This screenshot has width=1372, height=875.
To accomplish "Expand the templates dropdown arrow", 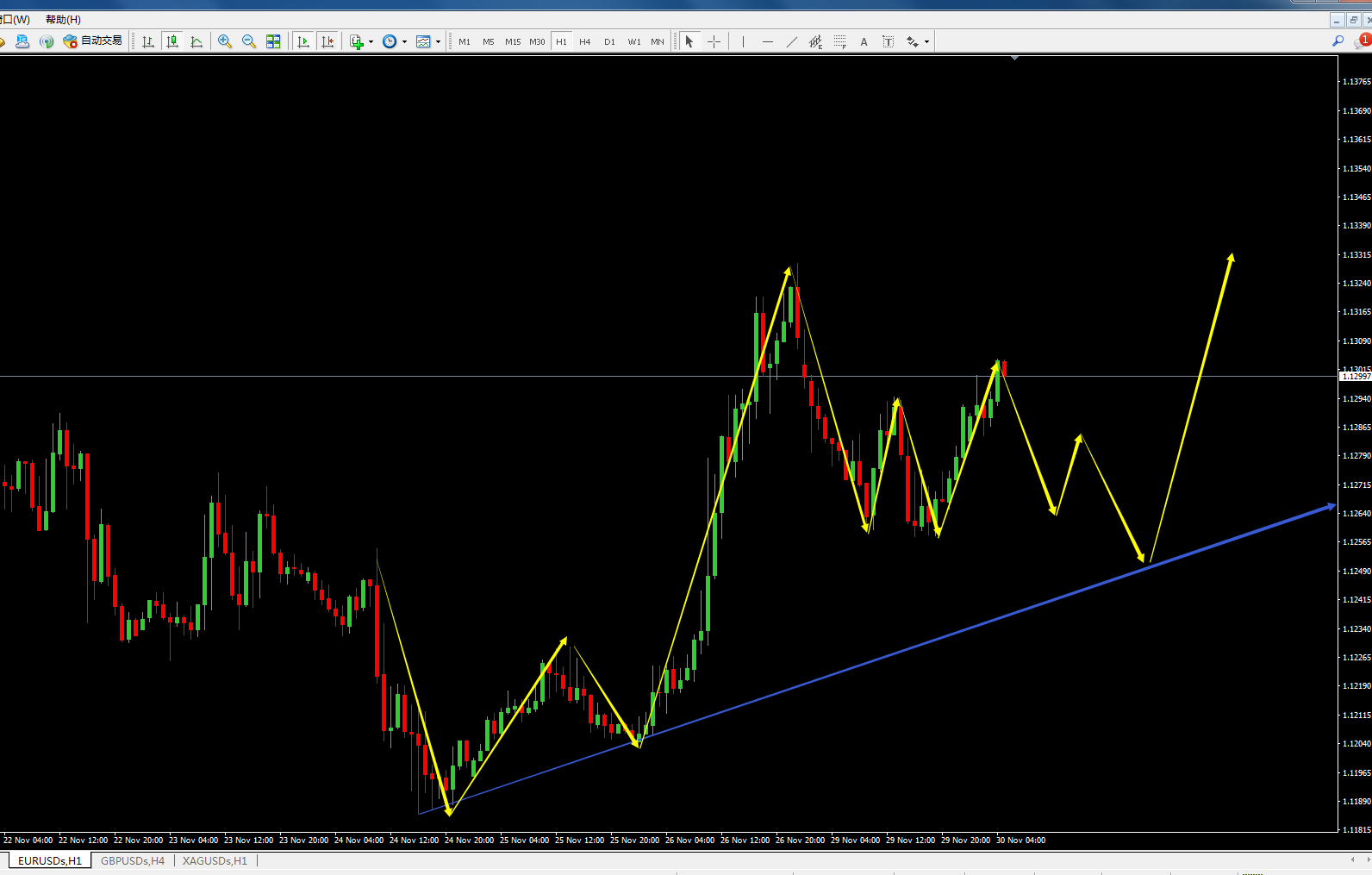I will [x=438, y=41].
